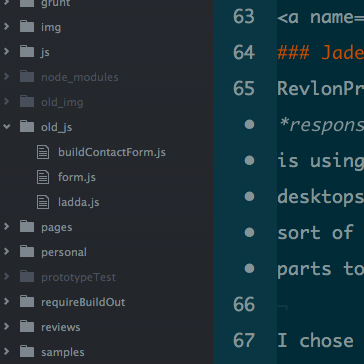Place cursor in '*respons' italic text

click(x=321, y=125)
